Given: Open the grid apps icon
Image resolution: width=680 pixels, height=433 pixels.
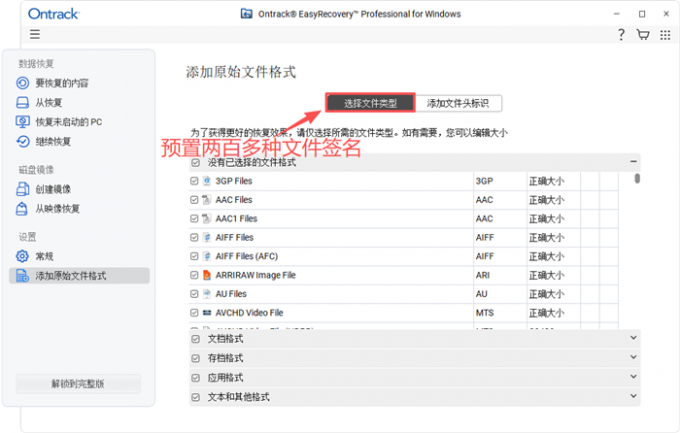Looking at the screenshot, I should click(x=665, y=35).
